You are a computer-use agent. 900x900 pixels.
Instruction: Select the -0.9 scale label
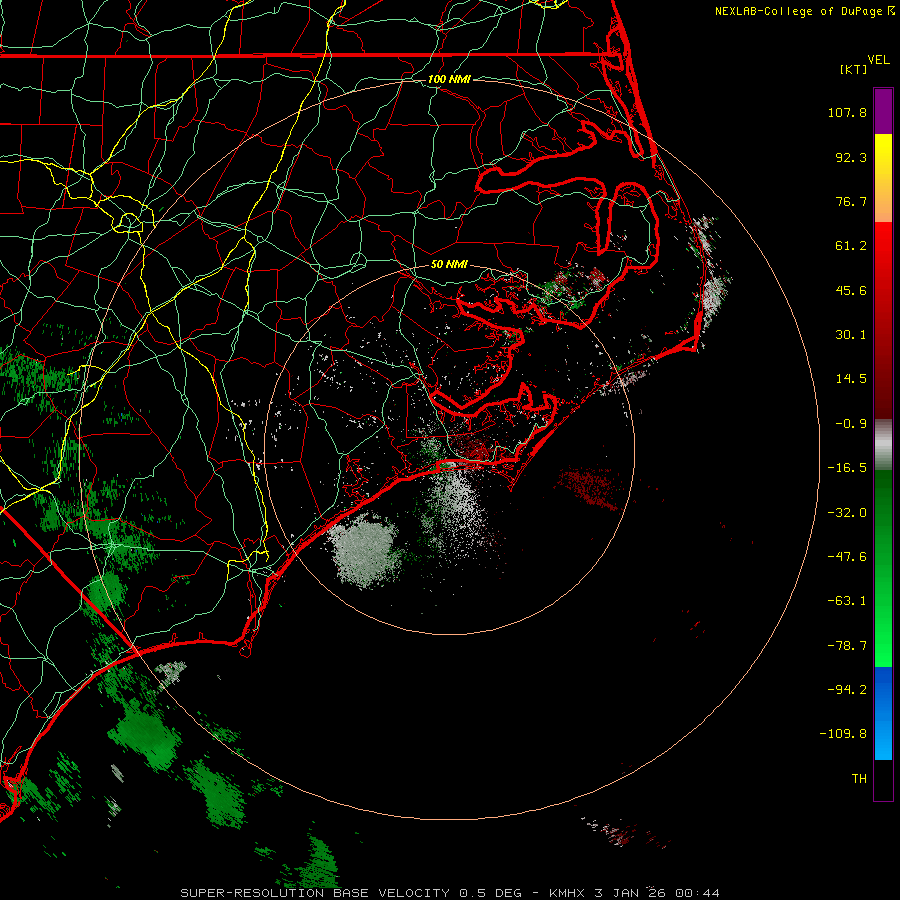(851, 424)
